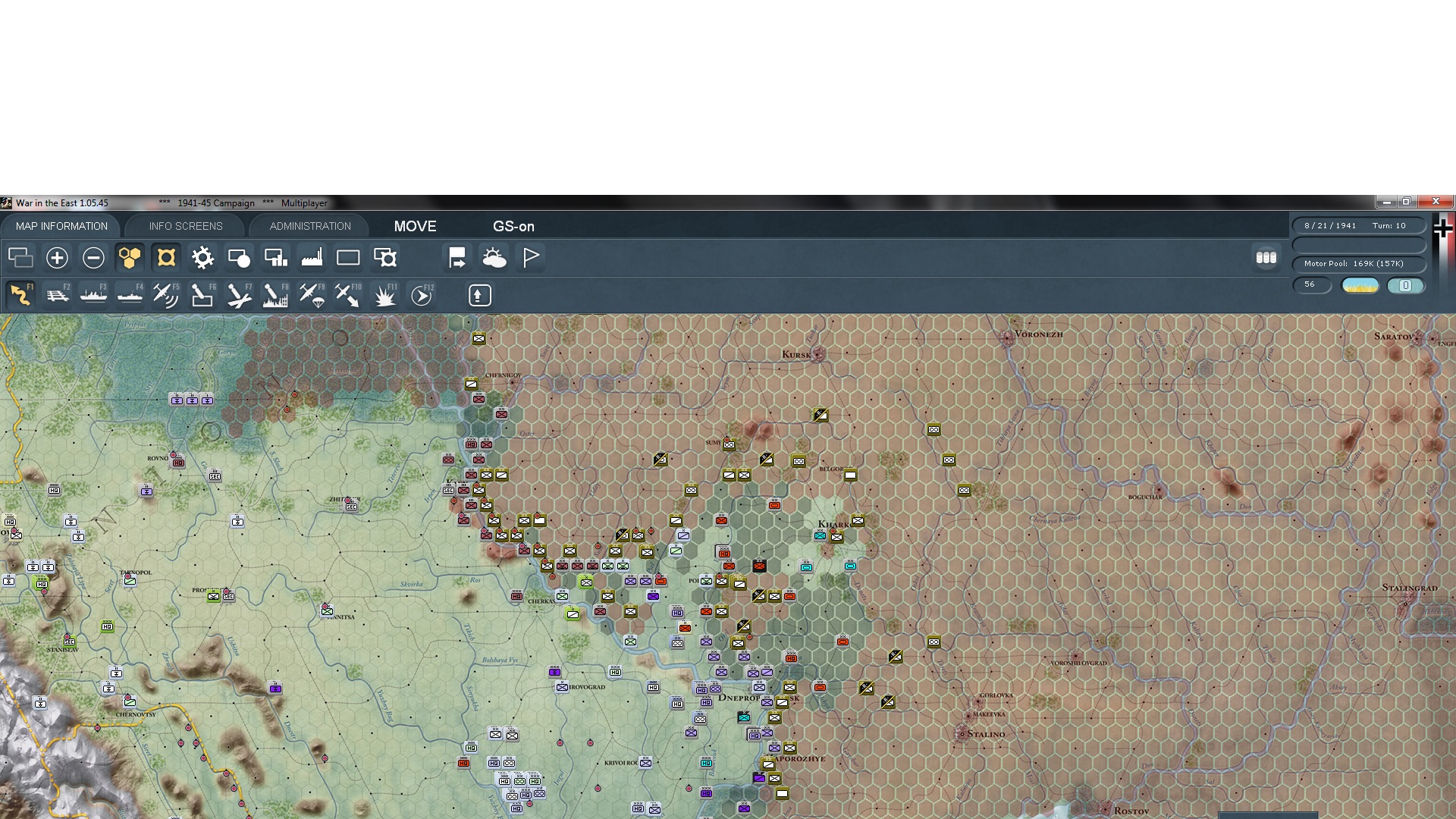Click the Chernovtsy city label on map
1456x819 pixels.
136,714
